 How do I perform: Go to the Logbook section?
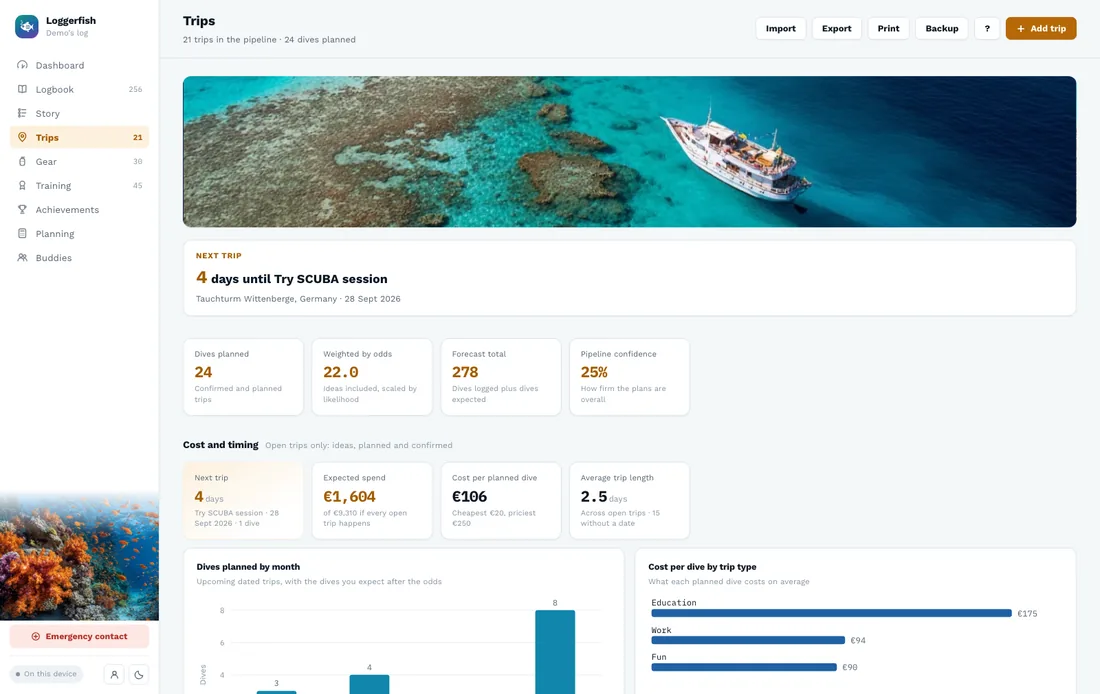(x=79, y=89)
